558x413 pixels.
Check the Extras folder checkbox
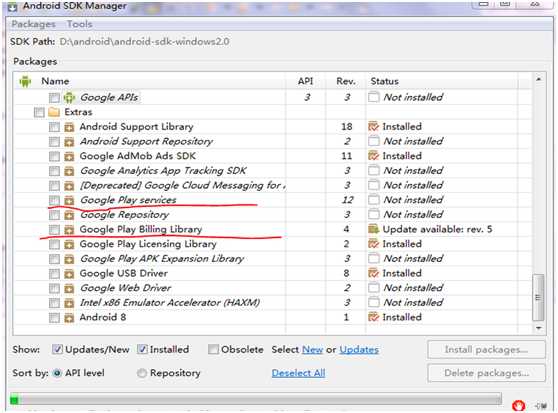coord(39,112)
